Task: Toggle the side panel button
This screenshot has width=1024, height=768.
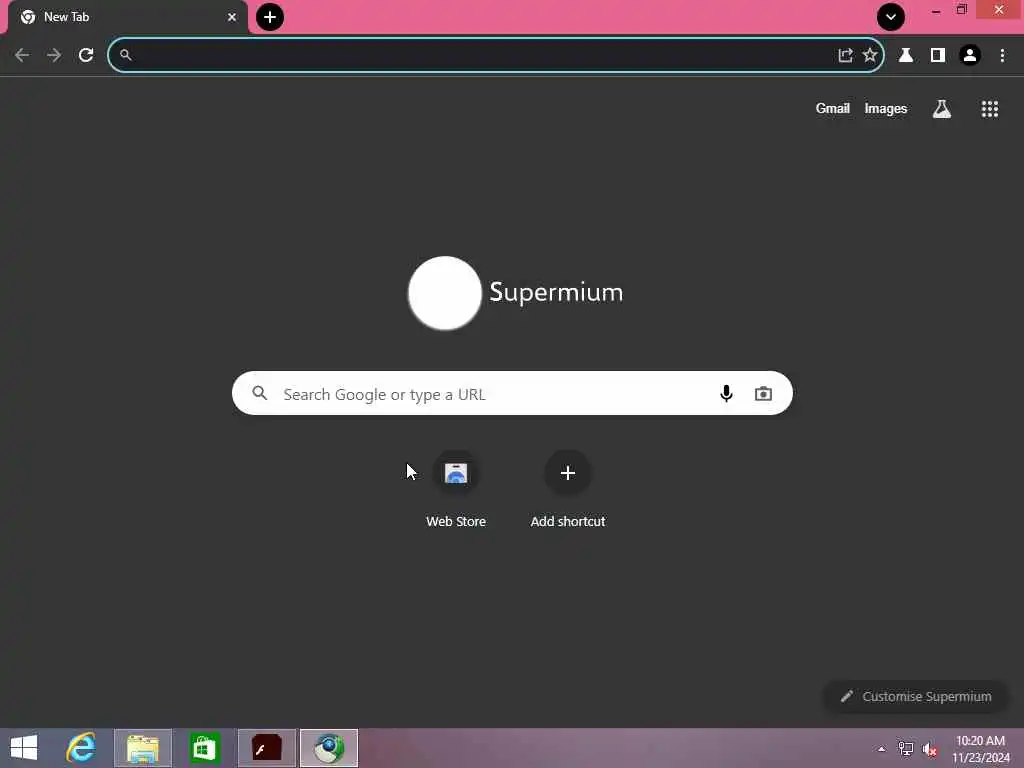Action: tap(938, 55)
